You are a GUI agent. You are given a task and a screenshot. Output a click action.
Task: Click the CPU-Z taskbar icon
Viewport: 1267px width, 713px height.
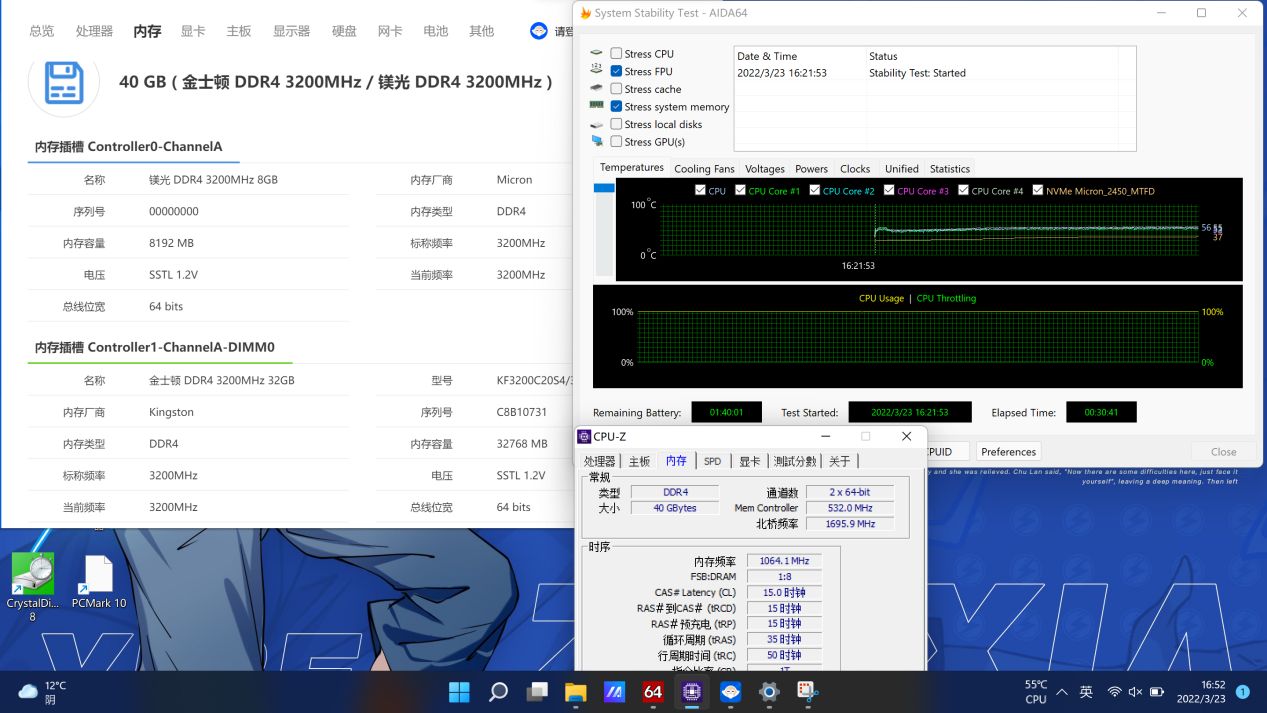pos(691,691)
